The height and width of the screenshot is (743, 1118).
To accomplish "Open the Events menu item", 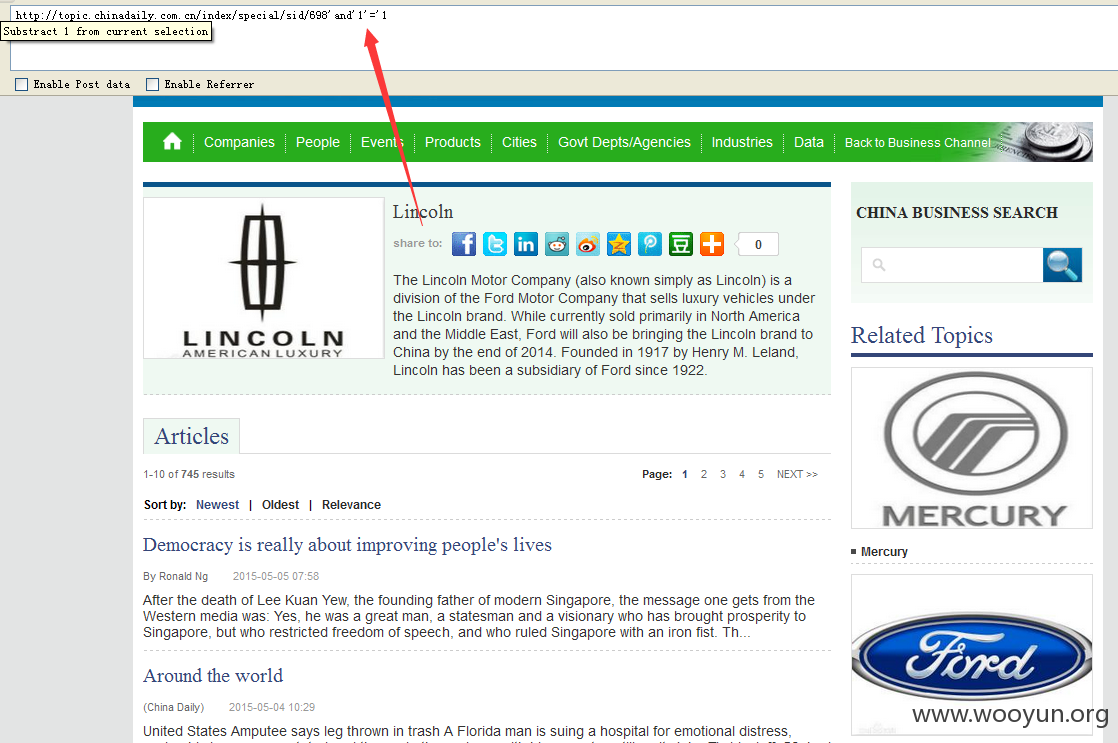I will (381, 142).
